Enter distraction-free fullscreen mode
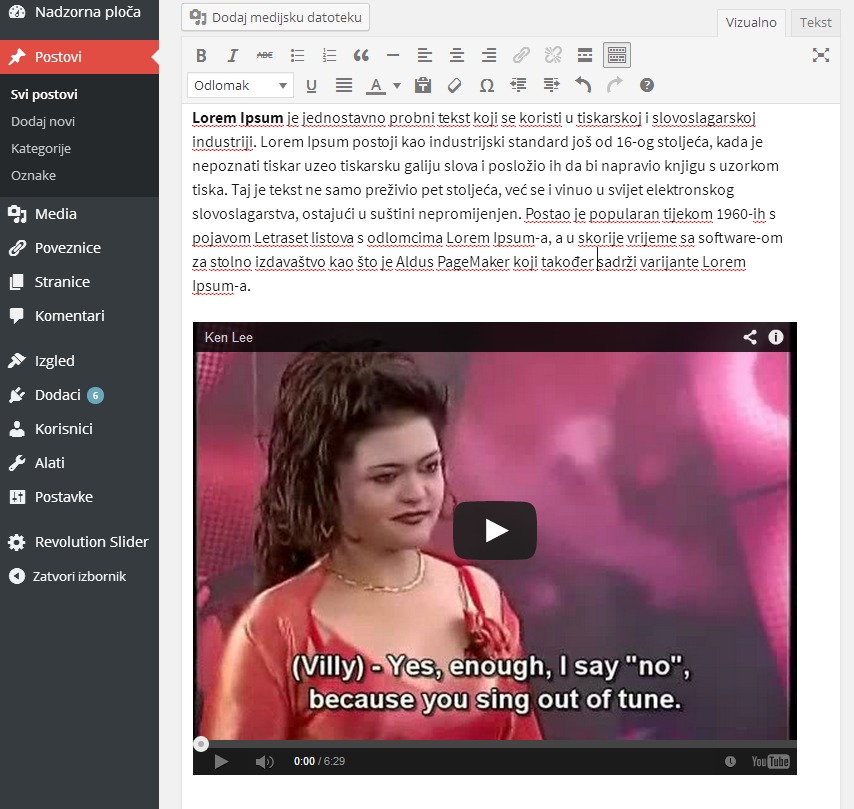Screen dimensions: 854x809 [821, 55]
